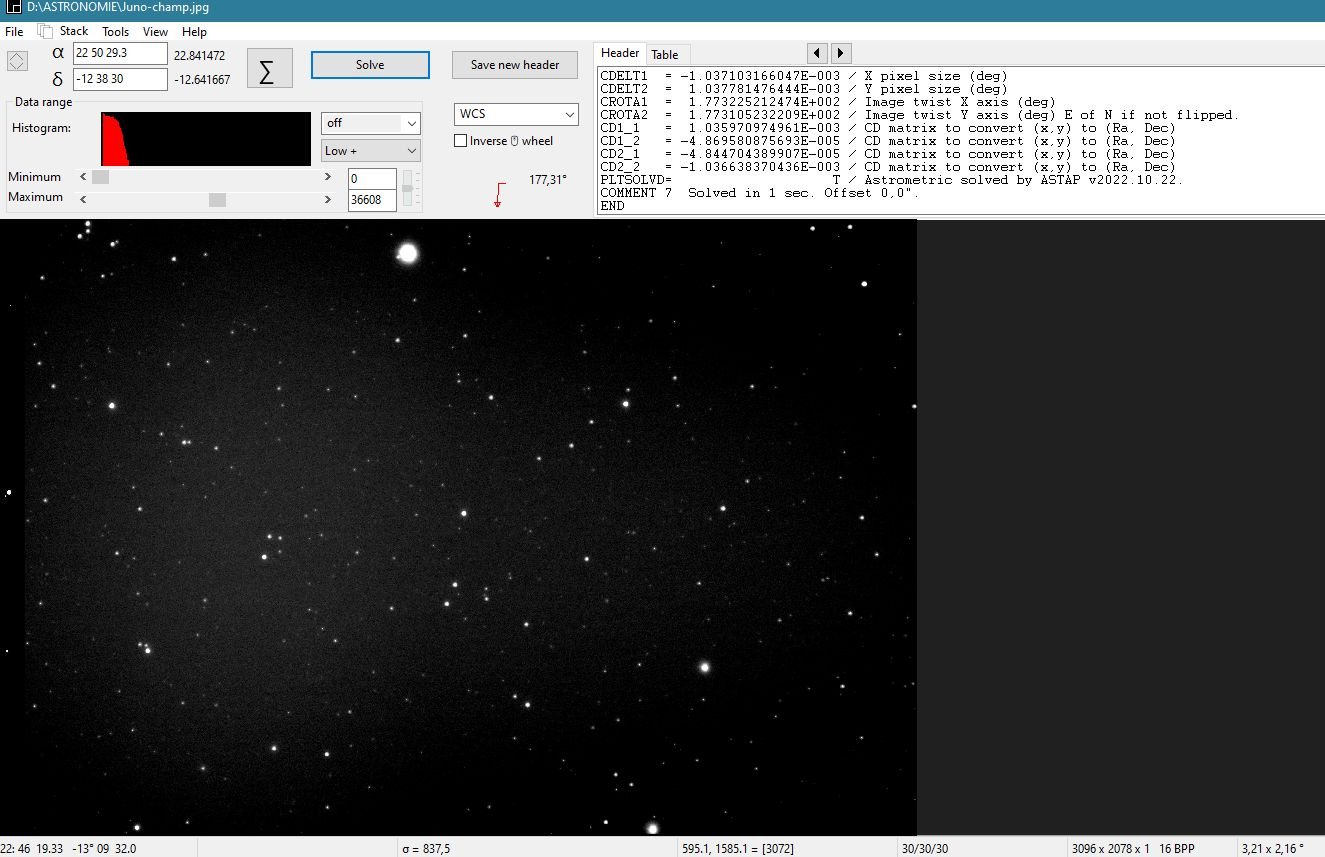
Task: Enable Inverse mouse wheel checkbox
Action: pyautogui.click(x=461, y=141)
